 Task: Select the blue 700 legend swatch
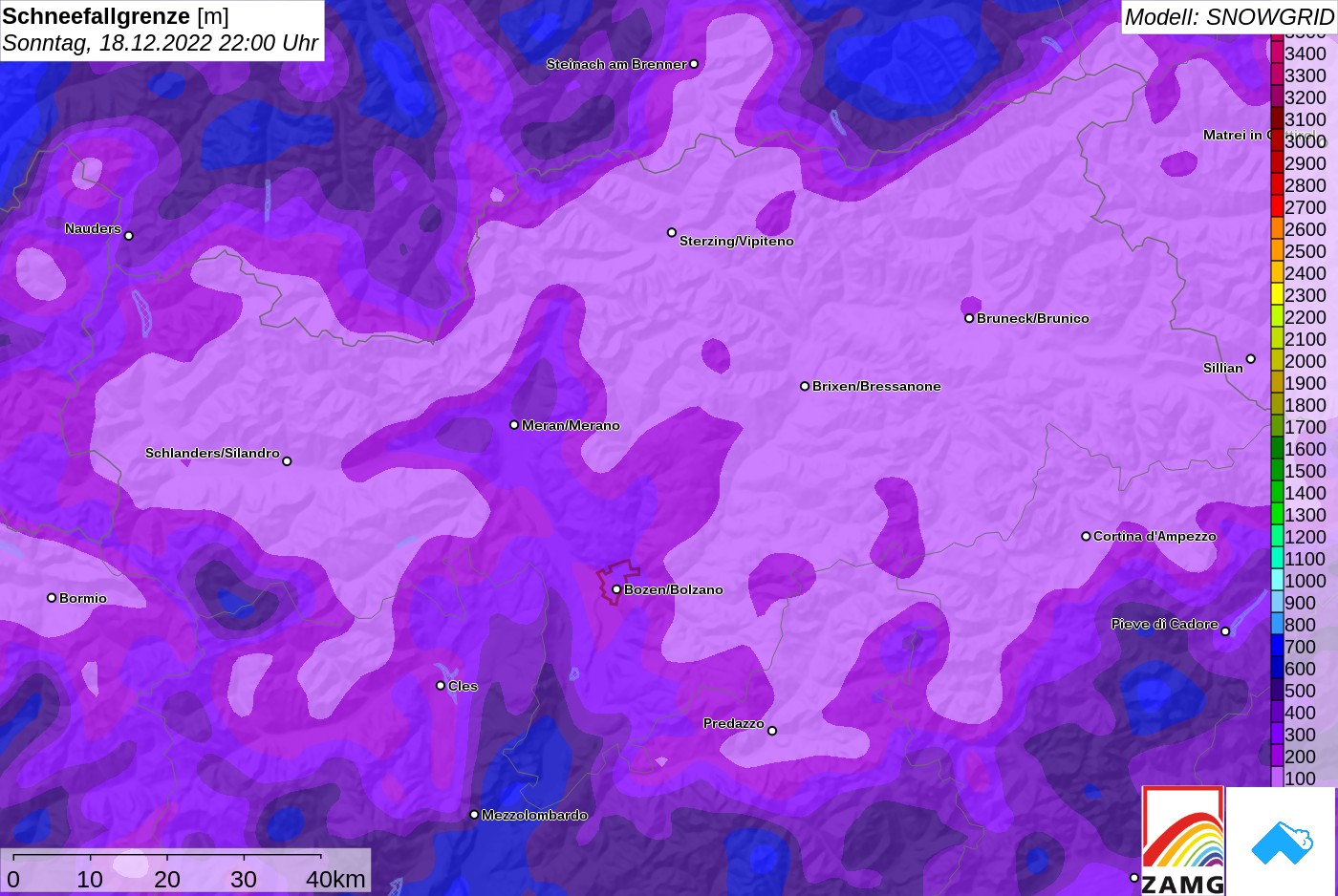1277,647
